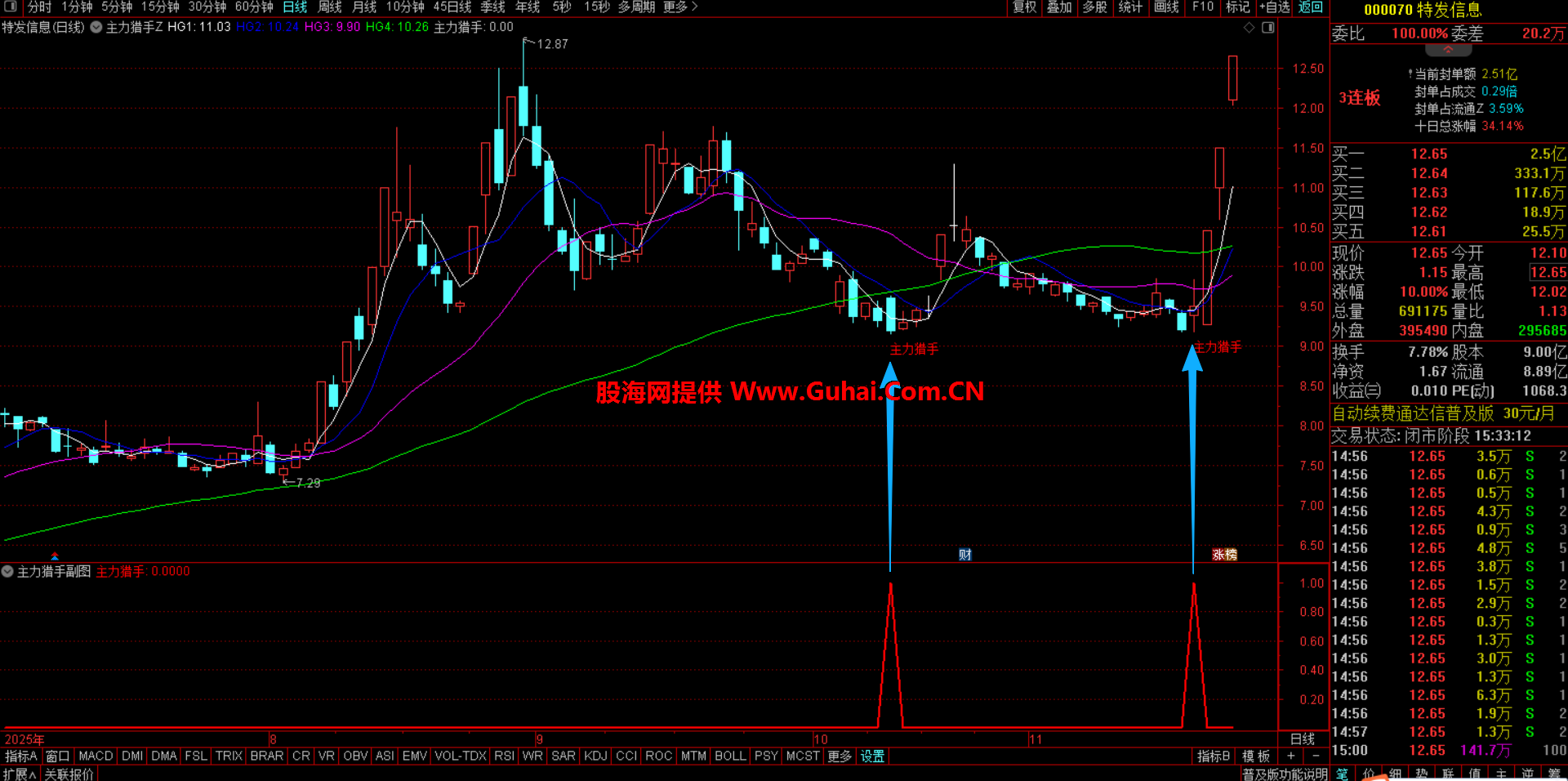Select the 笔 tick tab in side panel

1343,774
